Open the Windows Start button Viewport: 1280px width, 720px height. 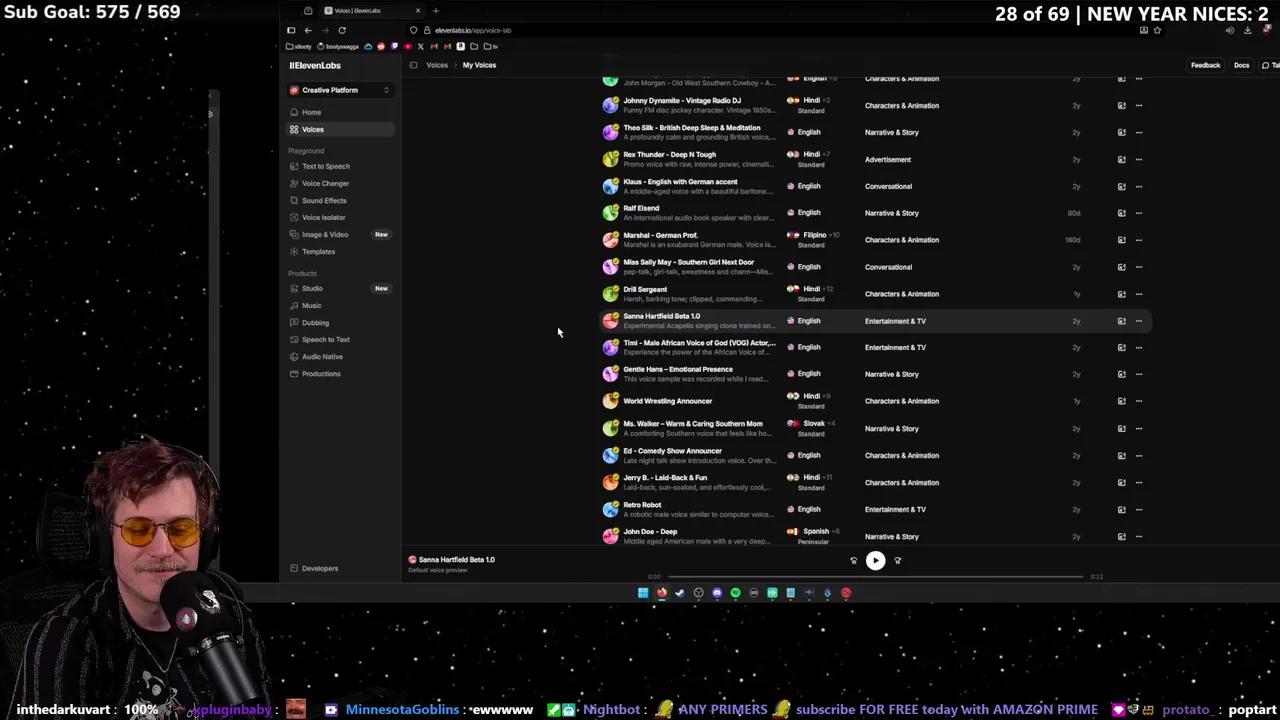(643, 593)
